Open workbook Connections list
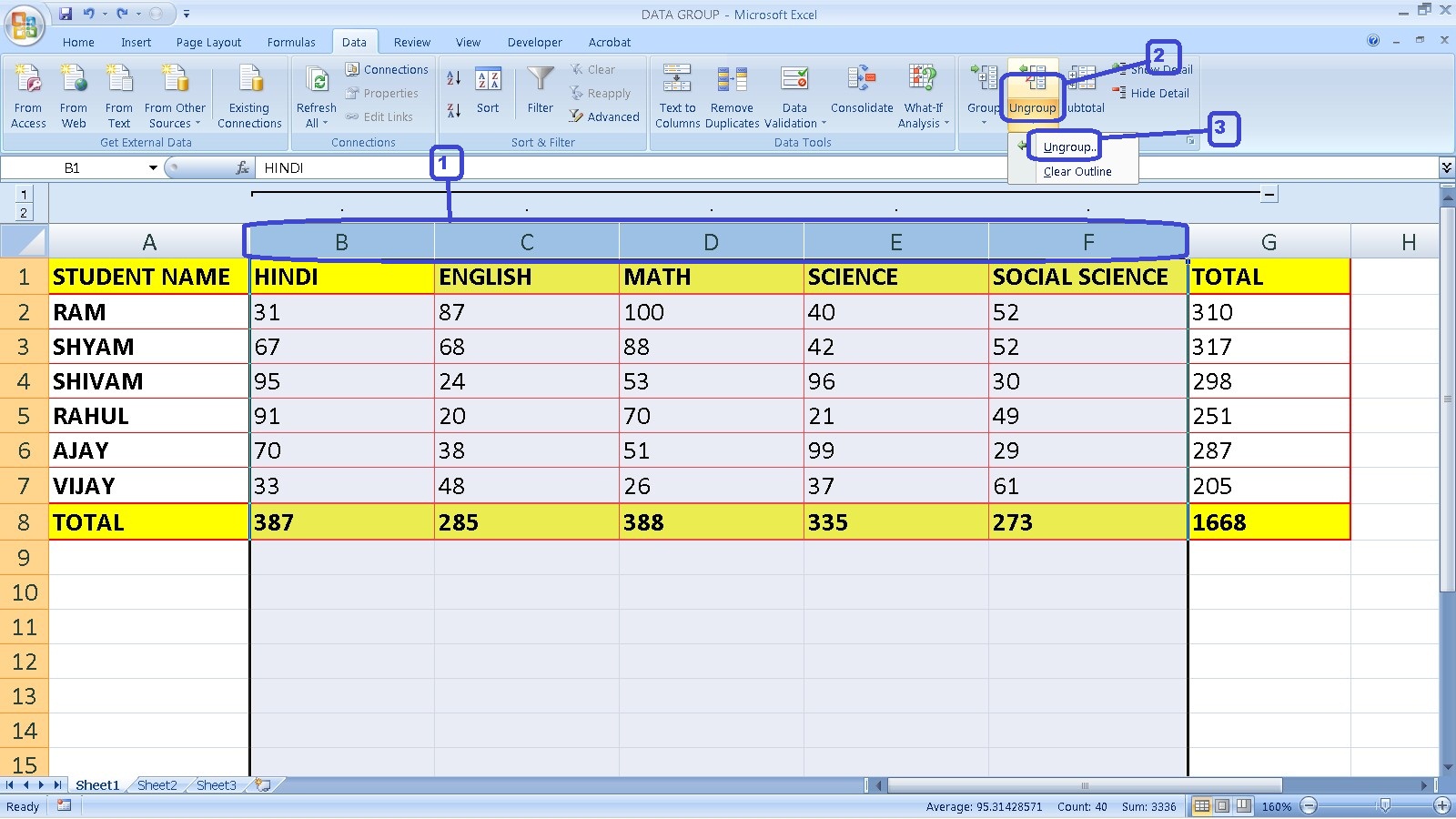 coord(387,69)
